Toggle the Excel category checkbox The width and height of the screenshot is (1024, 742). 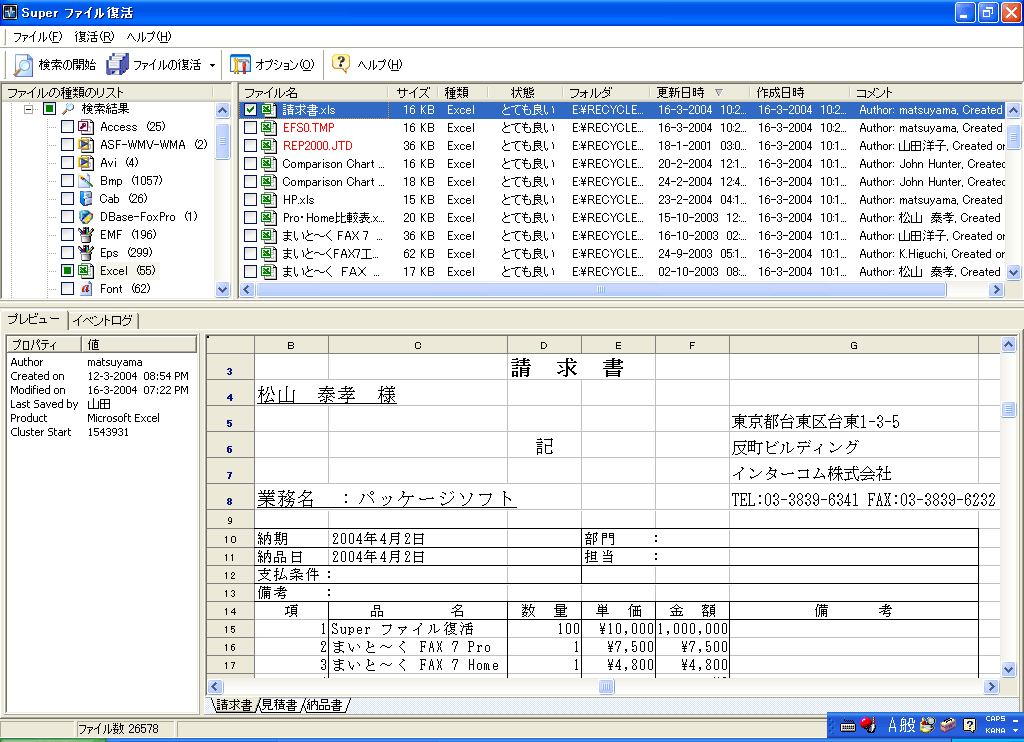(x=67, y=270)
